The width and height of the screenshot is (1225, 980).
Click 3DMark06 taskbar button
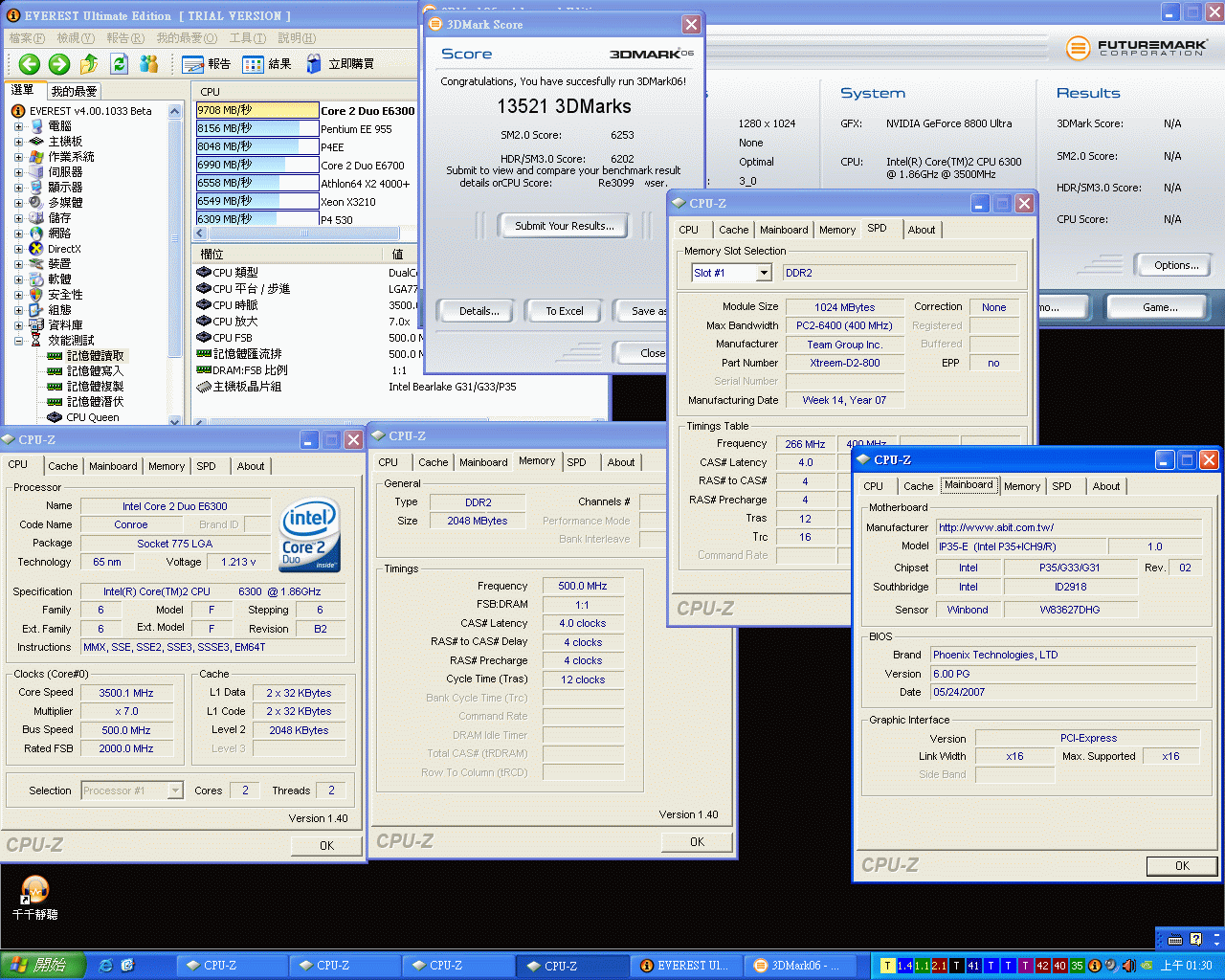pyautogui.click(x=800, y=966)
